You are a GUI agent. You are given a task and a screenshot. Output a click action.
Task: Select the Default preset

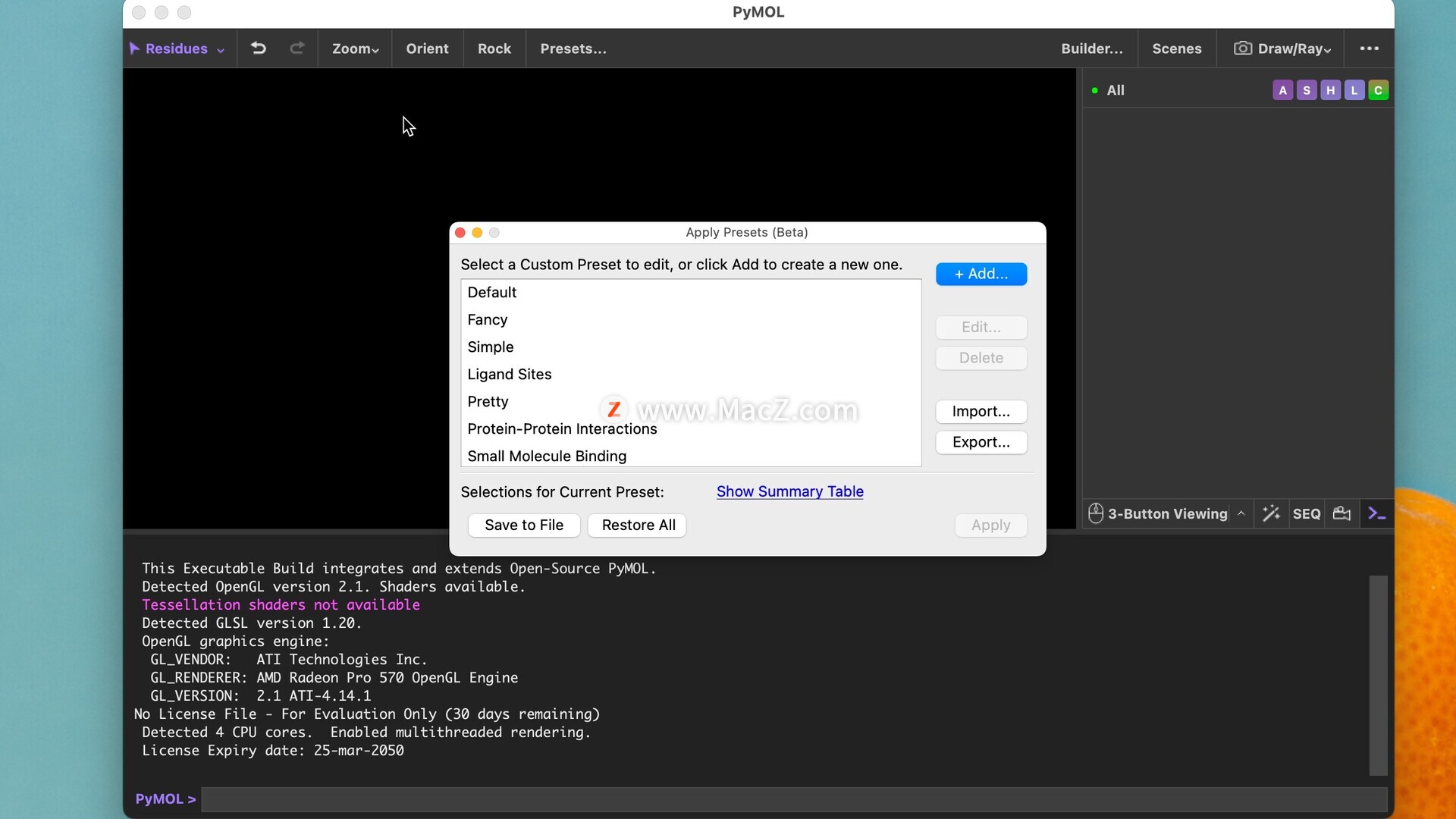(691, 293)
